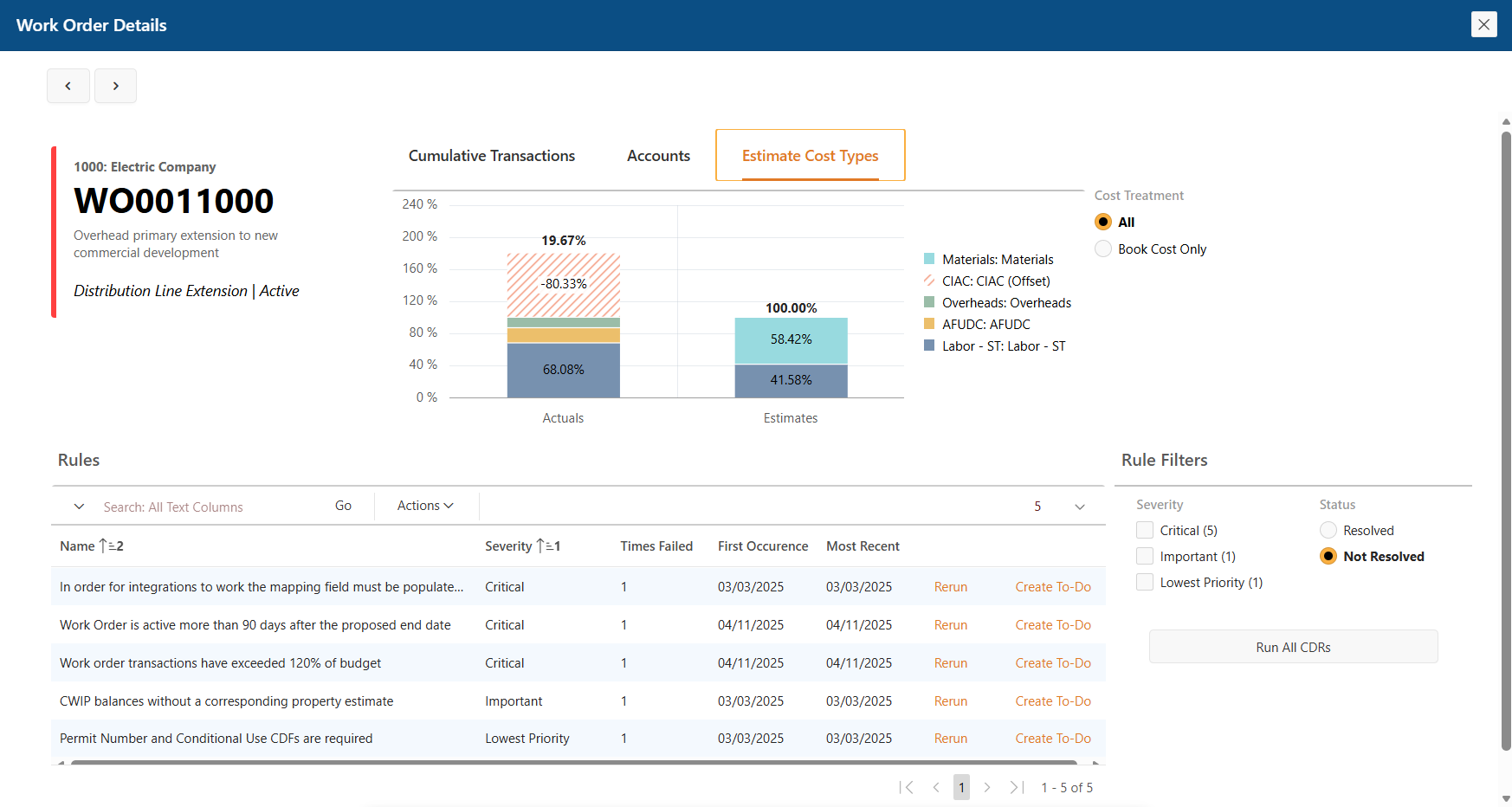Click Actuals Labor 68.08% bar segment

pyautogui.click(x=564, y=371)
